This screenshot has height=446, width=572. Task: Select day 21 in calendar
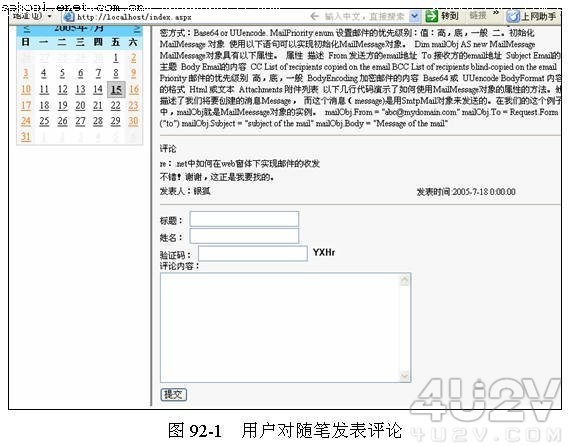point(98,106)
